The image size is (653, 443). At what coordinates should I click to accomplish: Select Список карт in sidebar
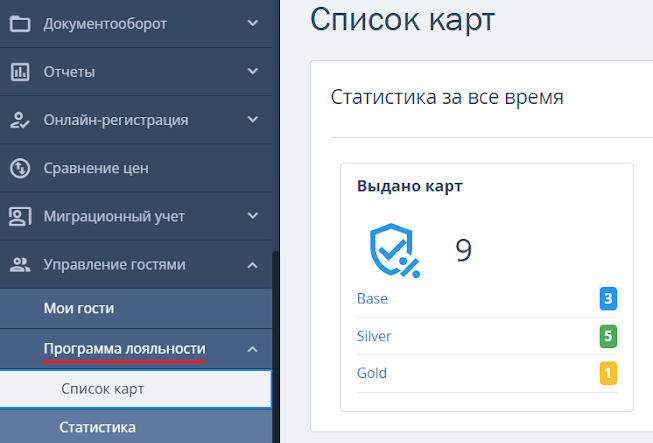coord(102,389)
